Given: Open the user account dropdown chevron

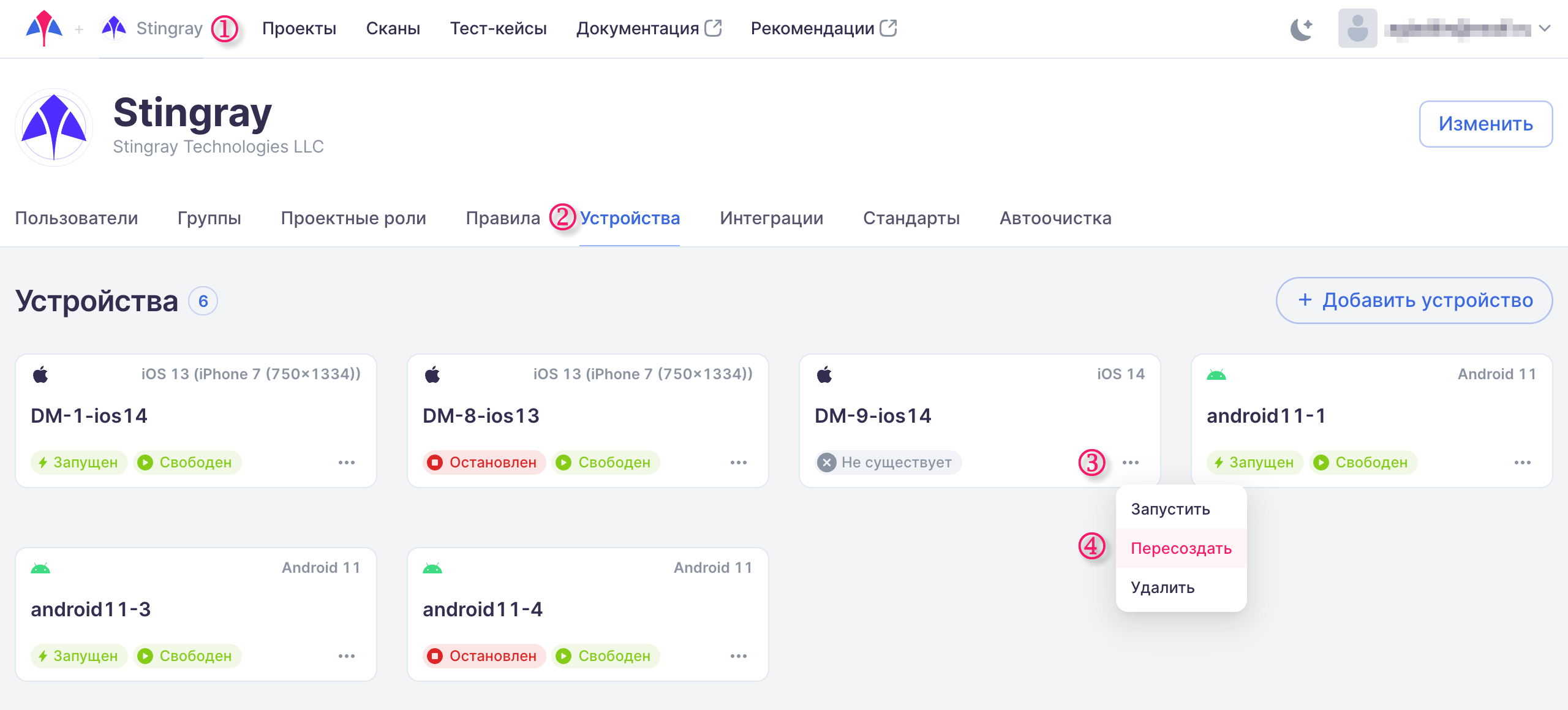Looking at the screenshot, I should (x=1545, y=29).
